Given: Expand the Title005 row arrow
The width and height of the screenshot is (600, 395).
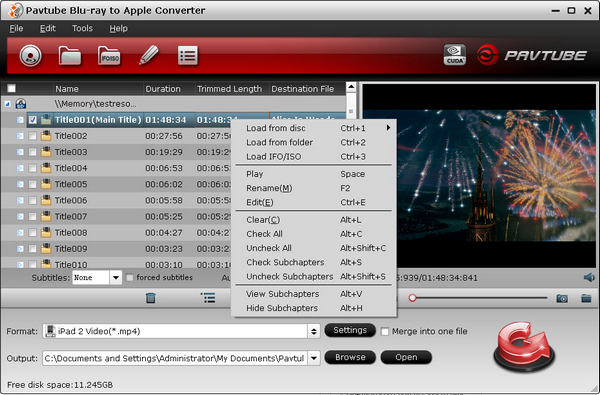Looking at the screenshot, I should point(20,184).
